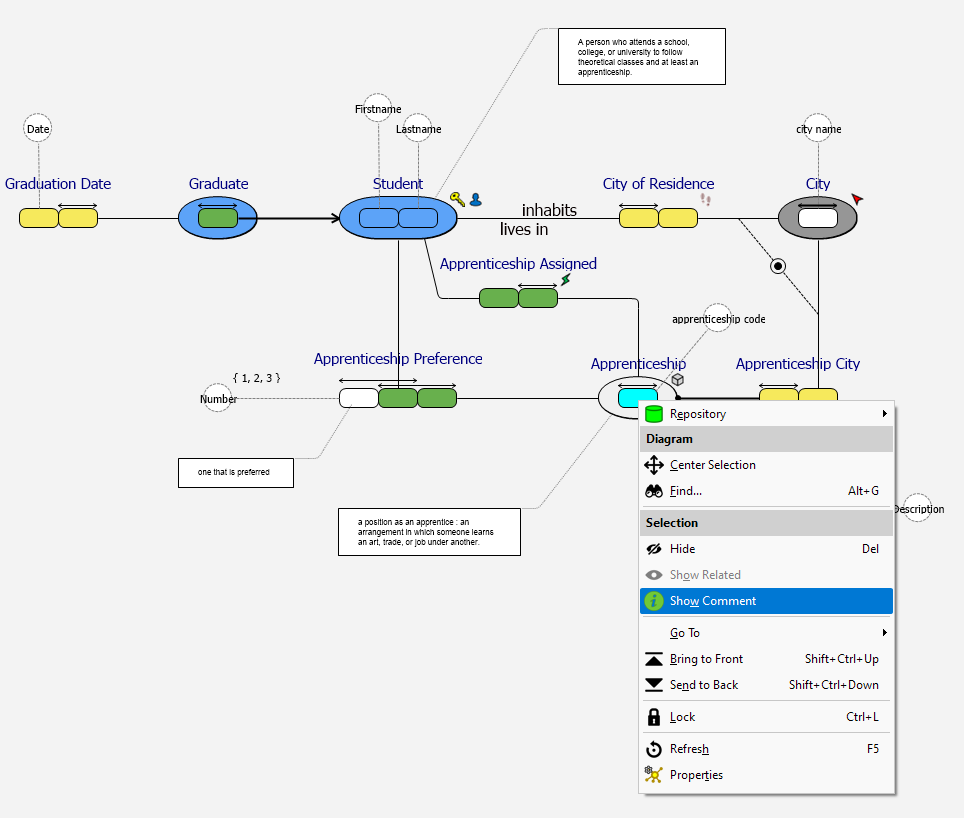Click the red arrow marker beside City
Viewport: 964px width, 818px height.
click(857, 199)
